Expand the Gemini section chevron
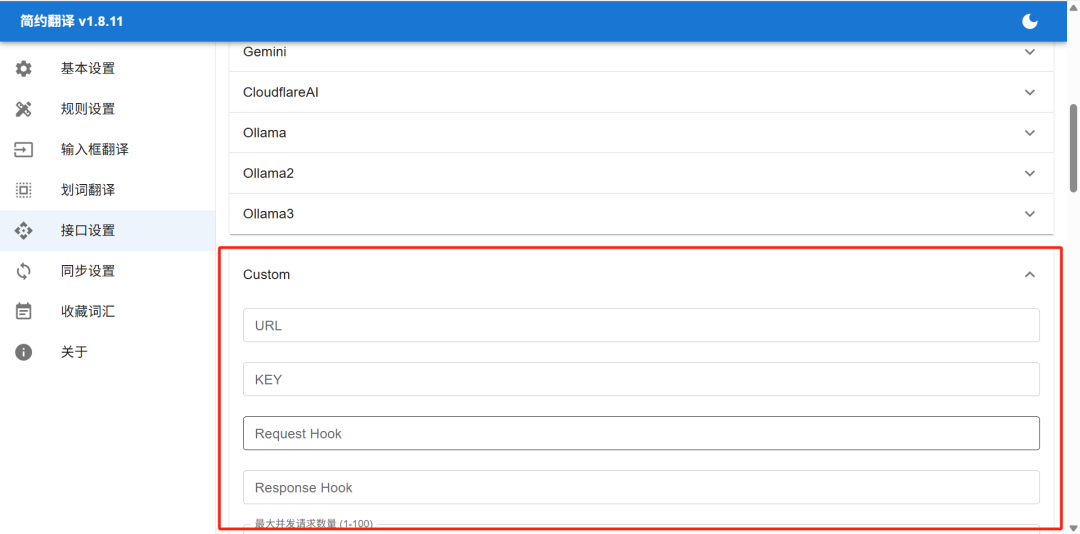1080x534 pixels. point(1030,52)
